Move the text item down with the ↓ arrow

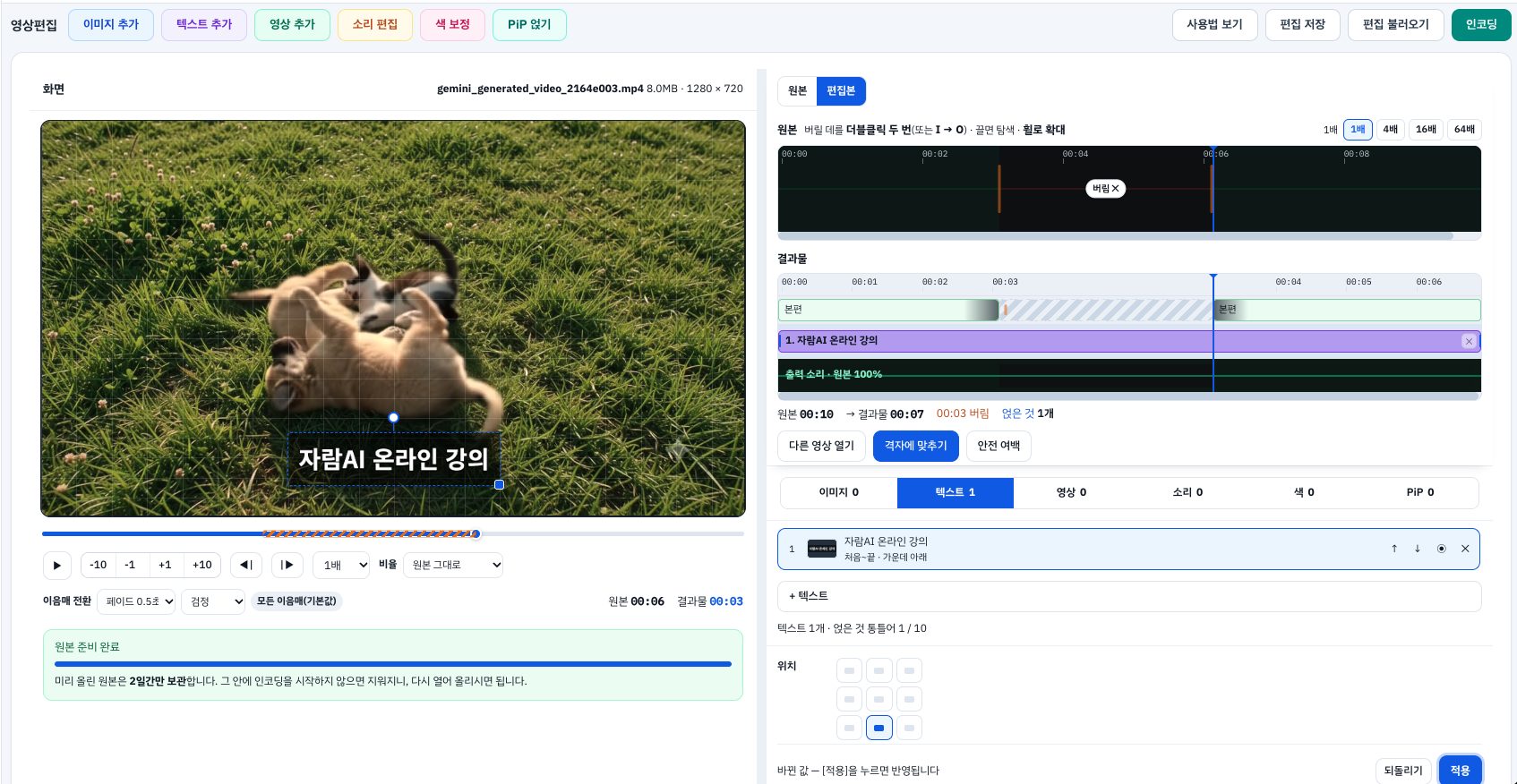1418,549
